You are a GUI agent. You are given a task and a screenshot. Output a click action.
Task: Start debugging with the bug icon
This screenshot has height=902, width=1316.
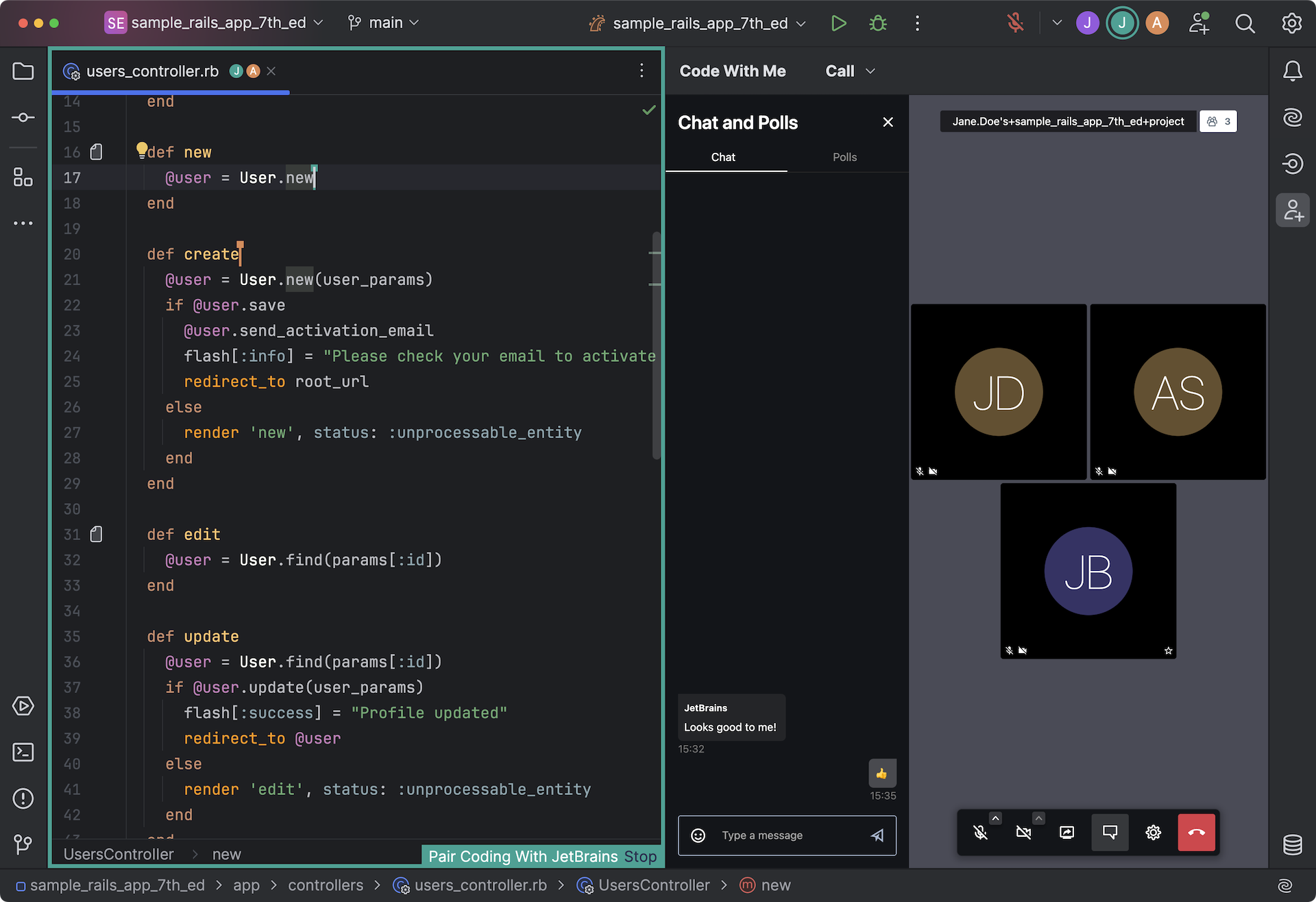(x=878, y=23)
